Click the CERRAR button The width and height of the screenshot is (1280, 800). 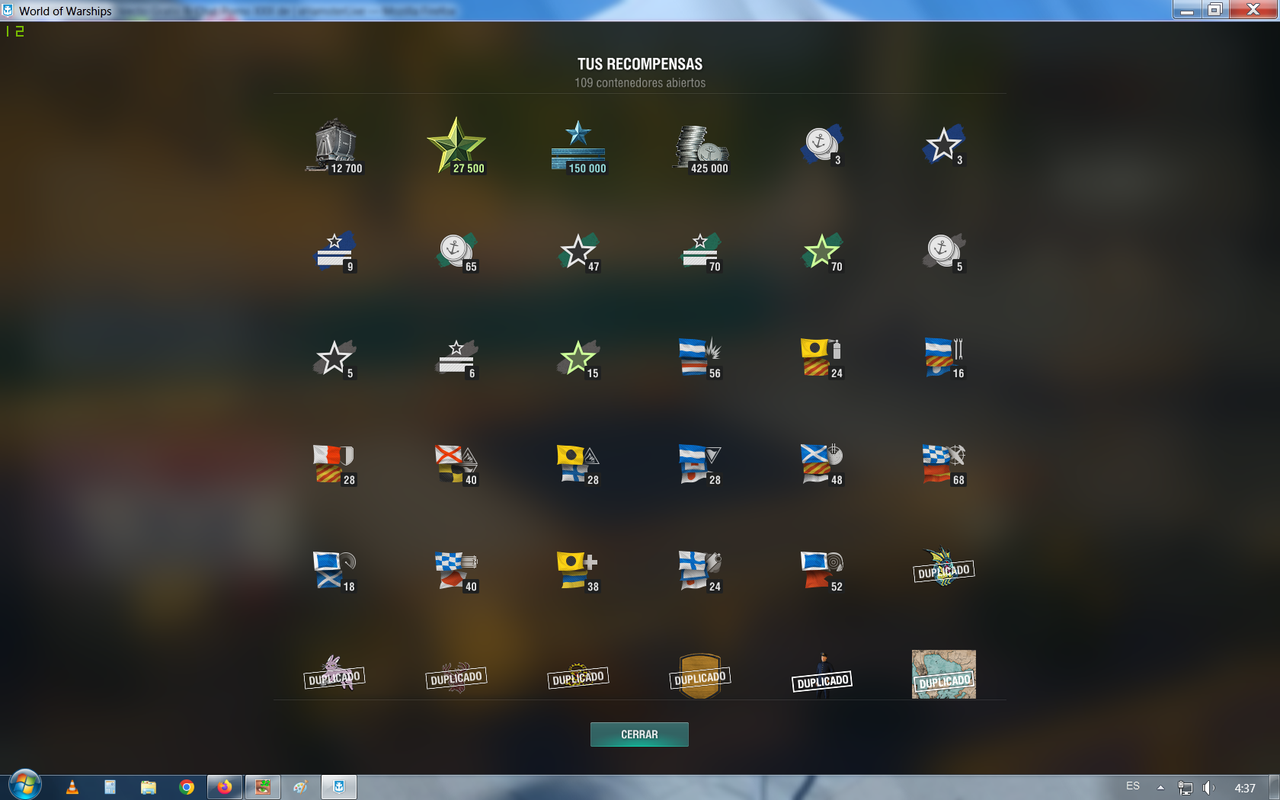(639, 734)
